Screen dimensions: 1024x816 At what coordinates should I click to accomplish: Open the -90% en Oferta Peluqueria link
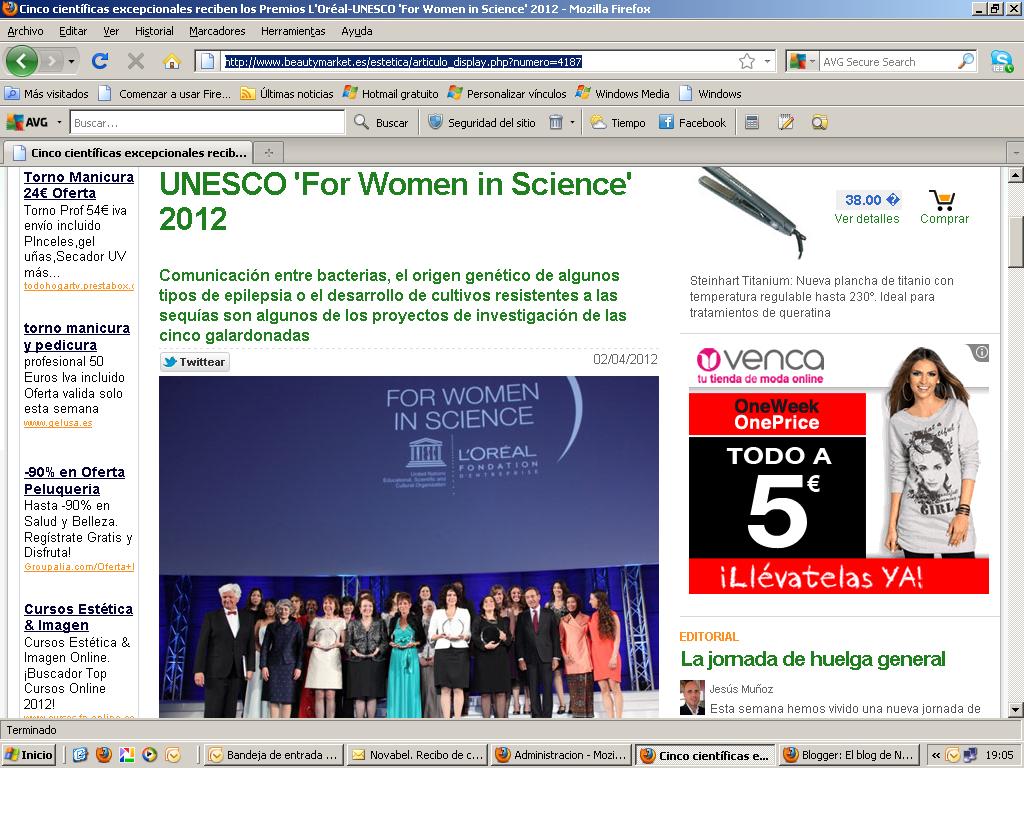74,480
